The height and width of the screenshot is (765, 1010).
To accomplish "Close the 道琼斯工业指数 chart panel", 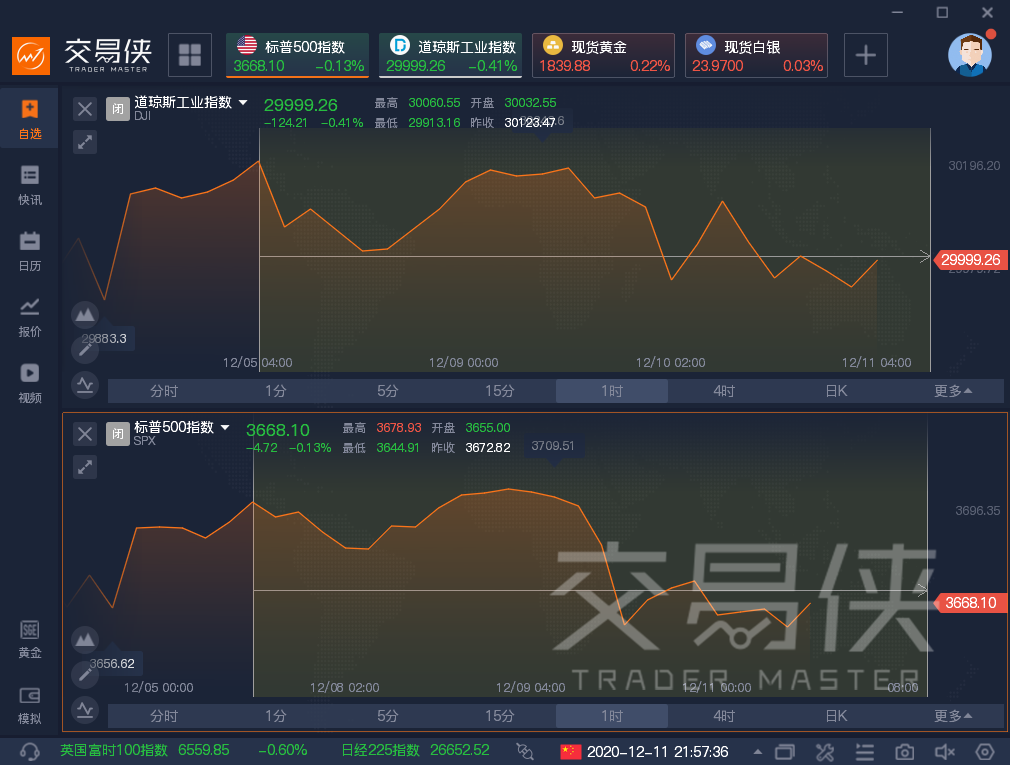I will (84, 109).
